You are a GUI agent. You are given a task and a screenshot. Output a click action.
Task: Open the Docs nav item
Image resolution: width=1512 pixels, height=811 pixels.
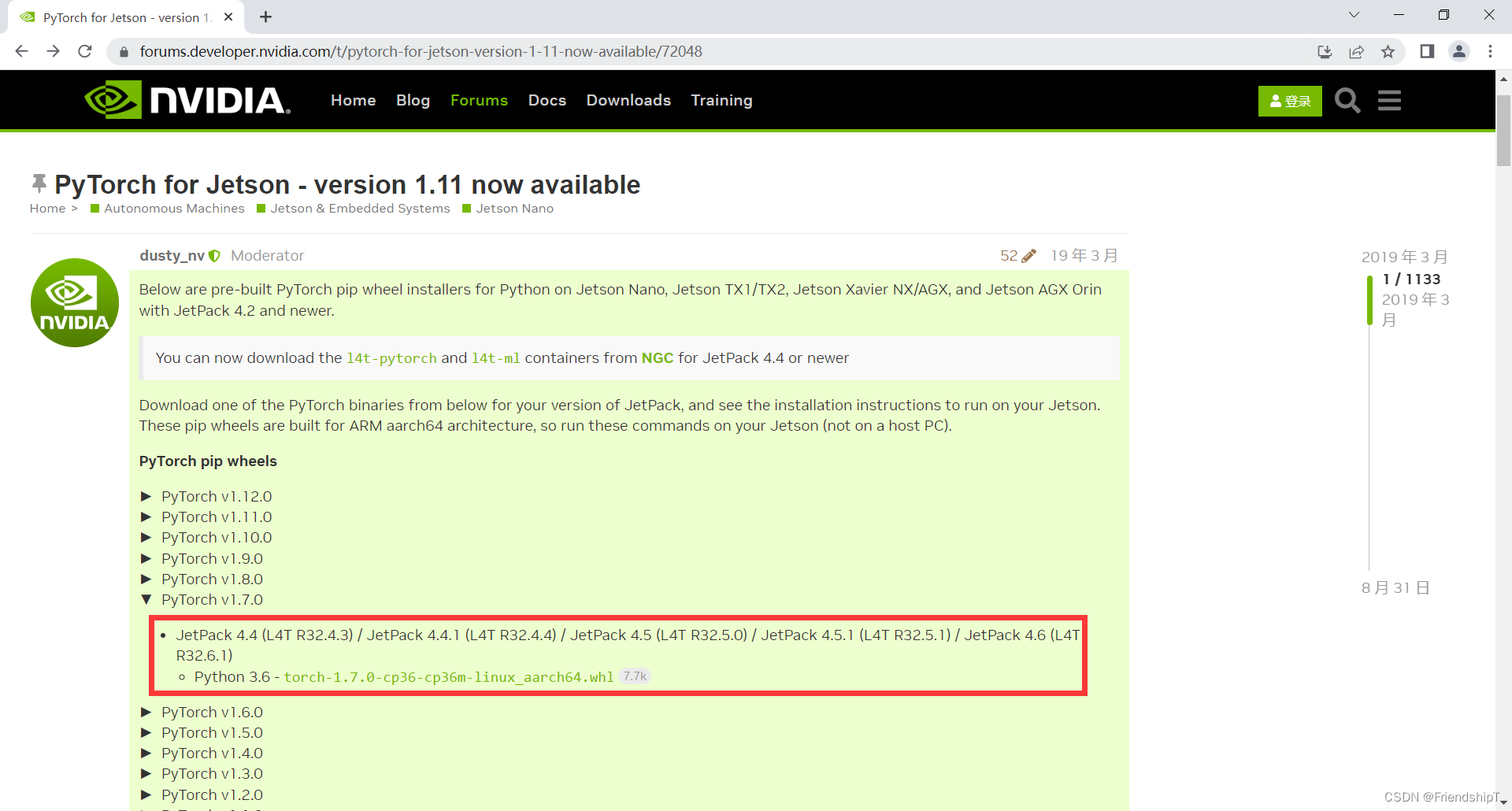coord(547,100)
